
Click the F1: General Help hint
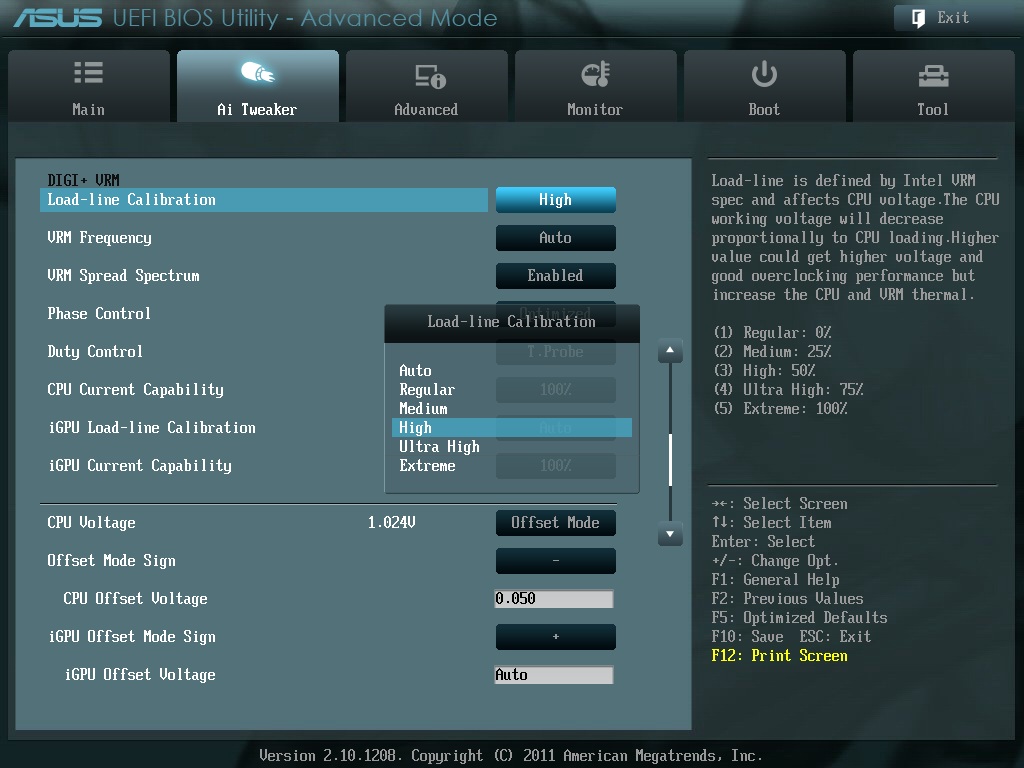[x=776, y=579]
